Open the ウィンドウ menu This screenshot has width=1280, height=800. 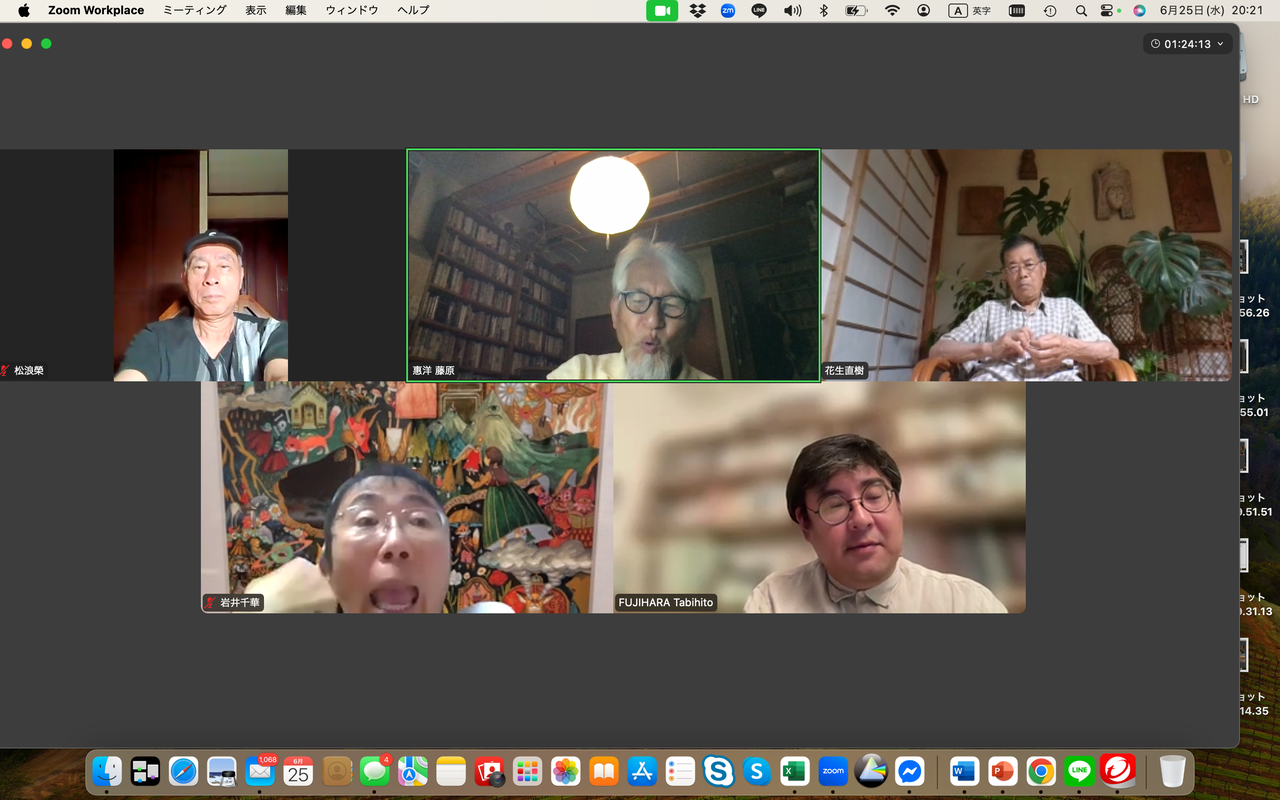point(351,10)
